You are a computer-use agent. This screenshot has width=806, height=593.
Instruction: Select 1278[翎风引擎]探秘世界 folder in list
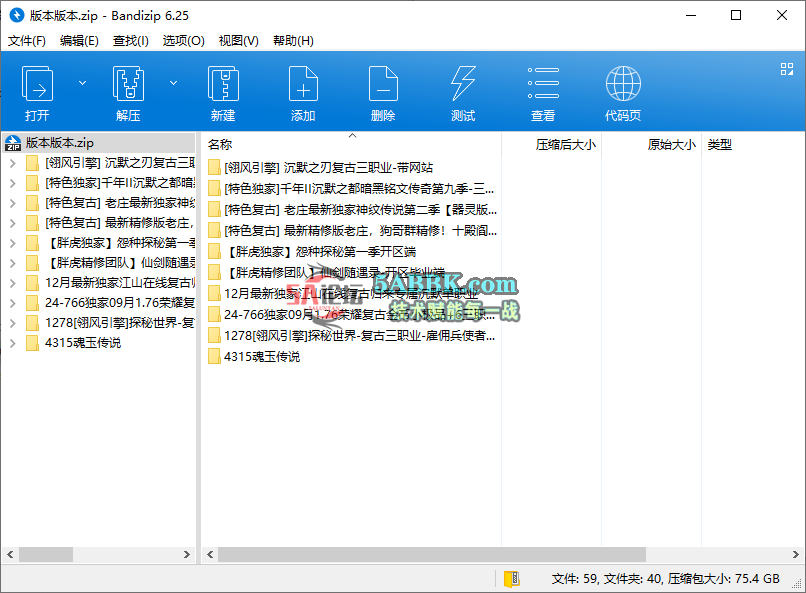coord(359,336)
